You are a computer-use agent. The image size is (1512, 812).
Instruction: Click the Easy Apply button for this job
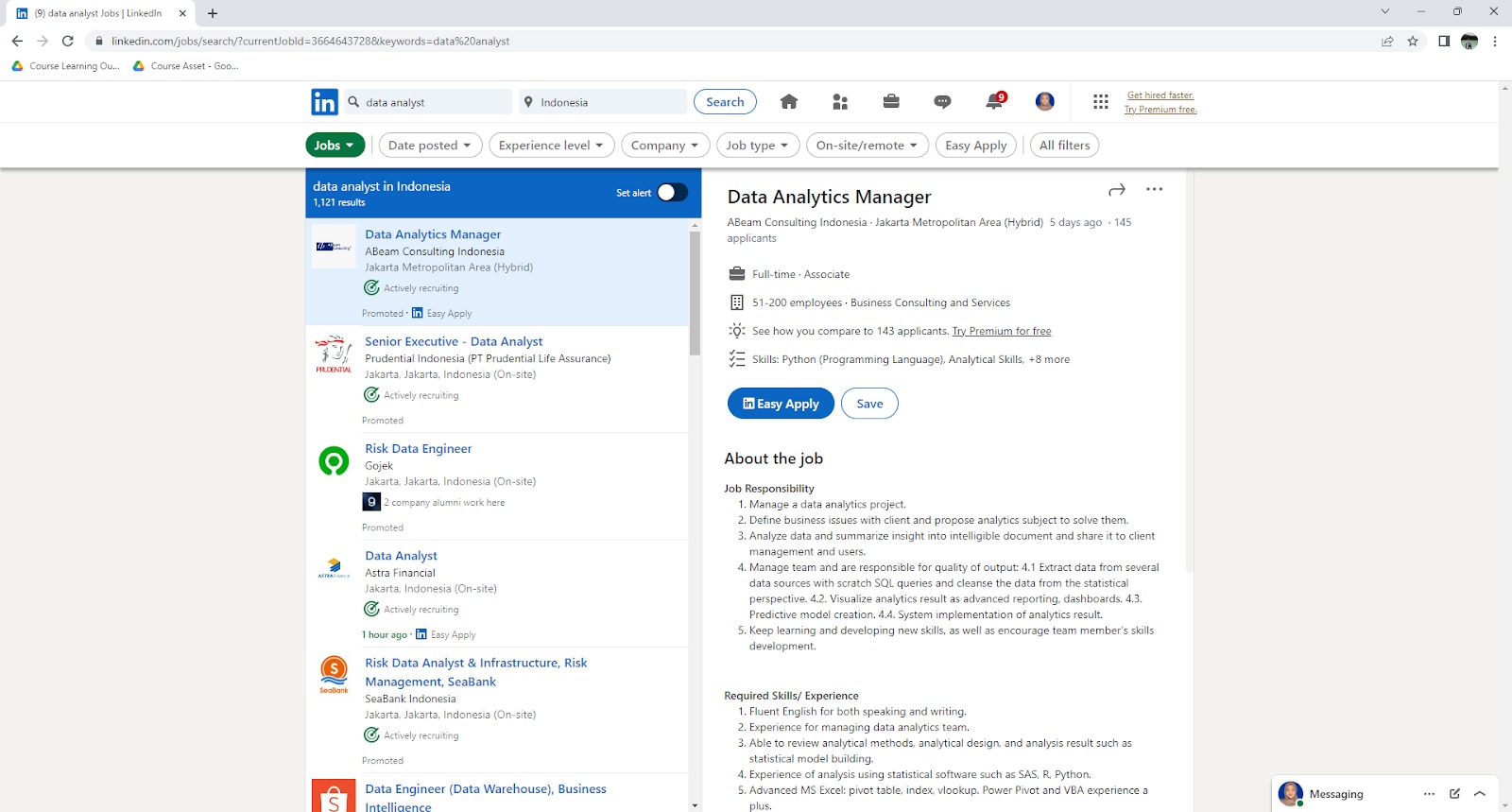click(x=781, y=404)
